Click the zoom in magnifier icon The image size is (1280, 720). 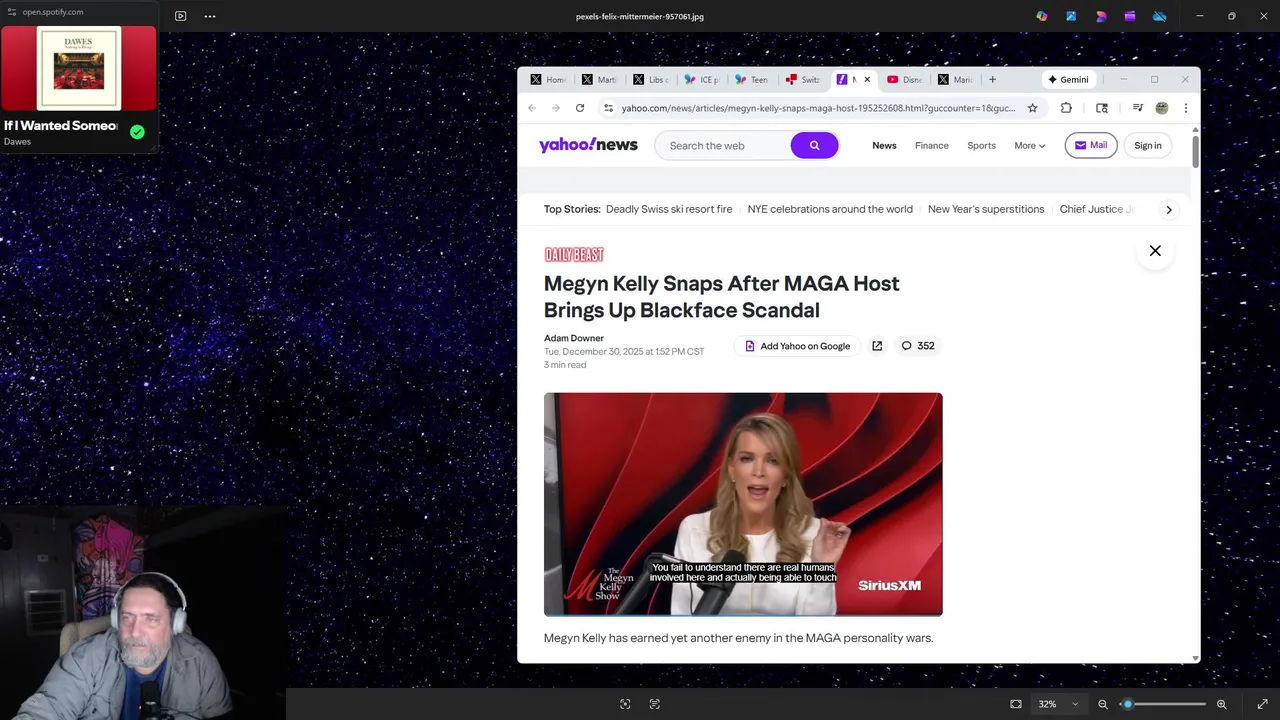point(1221,704)
